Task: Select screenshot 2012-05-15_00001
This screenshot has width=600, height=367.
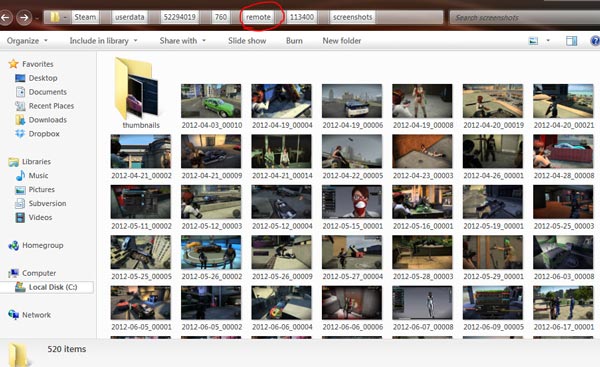Action: coord(352,207)
